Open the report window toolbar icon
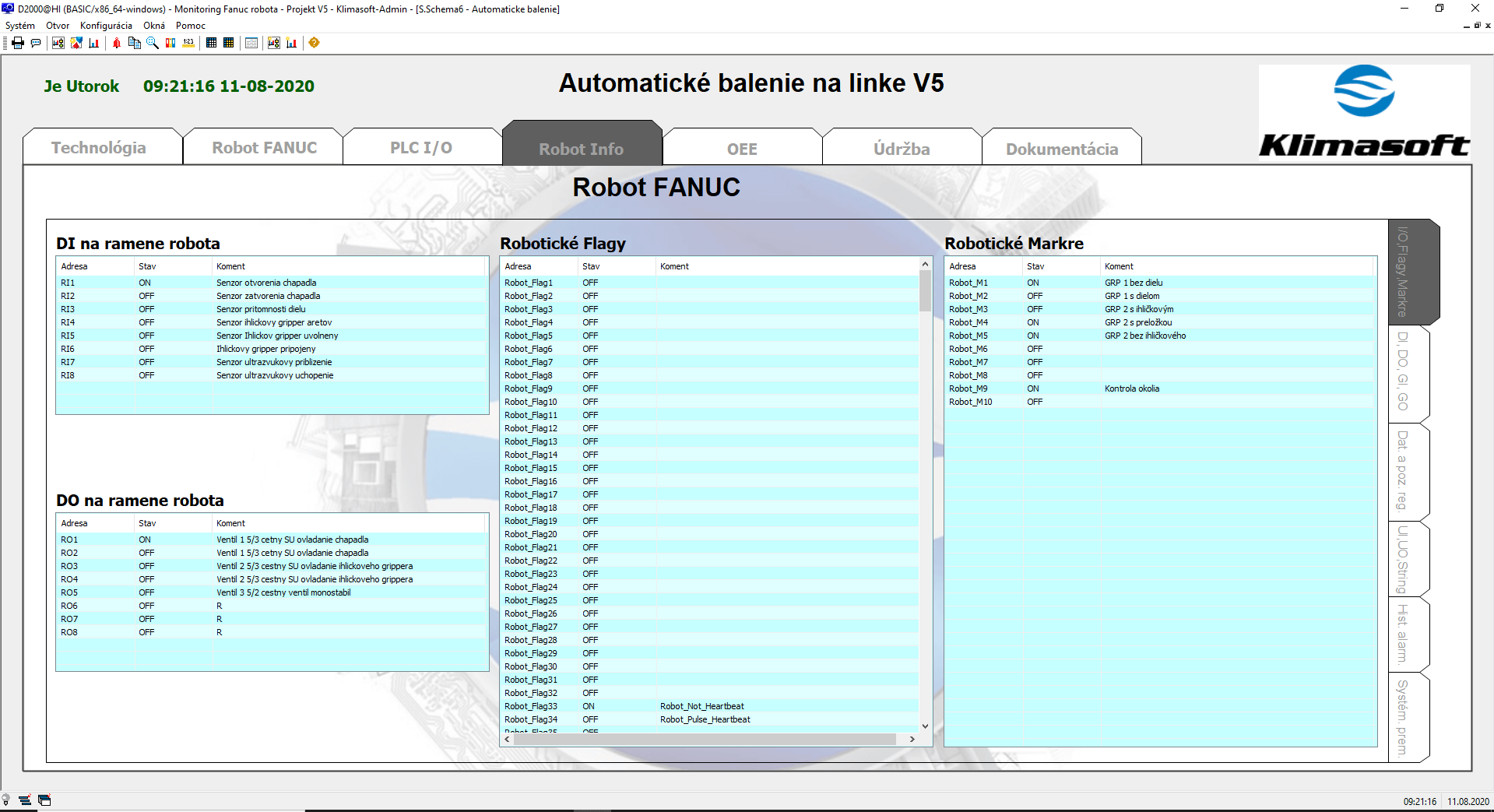Viewport: 1494px width, 812px height. click(251, 43)
